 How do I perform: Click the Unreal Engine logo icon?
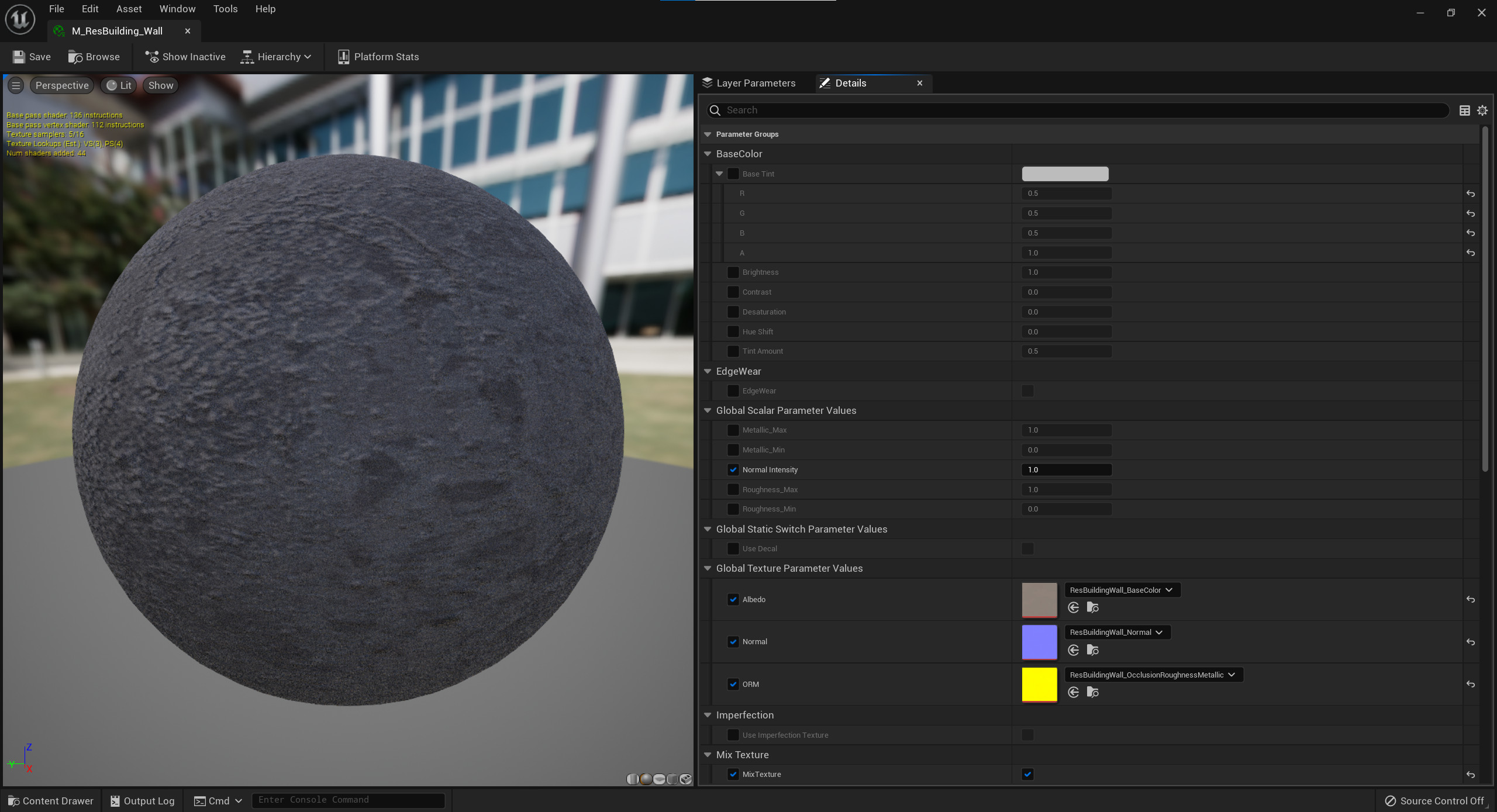pyautogui.click(x=20, y=19)
